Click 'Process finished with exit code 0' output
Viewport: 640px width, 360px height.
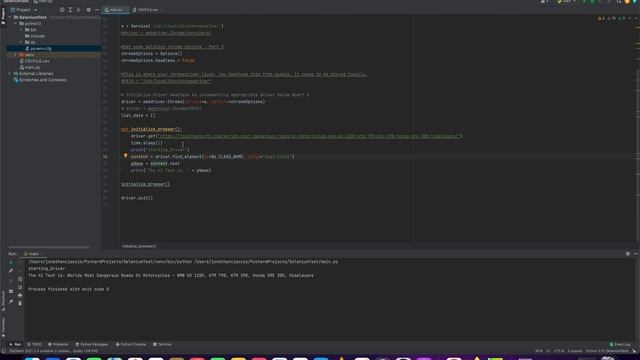click(x=69, y=289)
